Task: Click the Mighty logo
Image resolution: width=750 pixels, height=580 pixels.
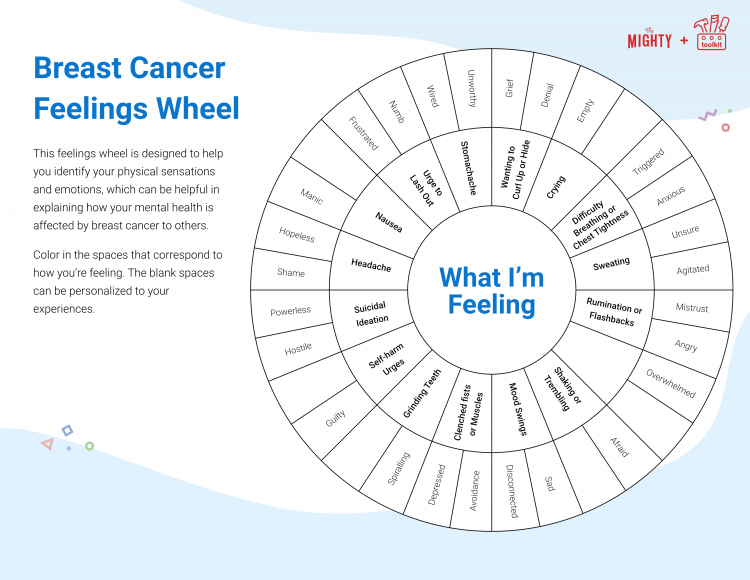Action: [x=650, y=39]
